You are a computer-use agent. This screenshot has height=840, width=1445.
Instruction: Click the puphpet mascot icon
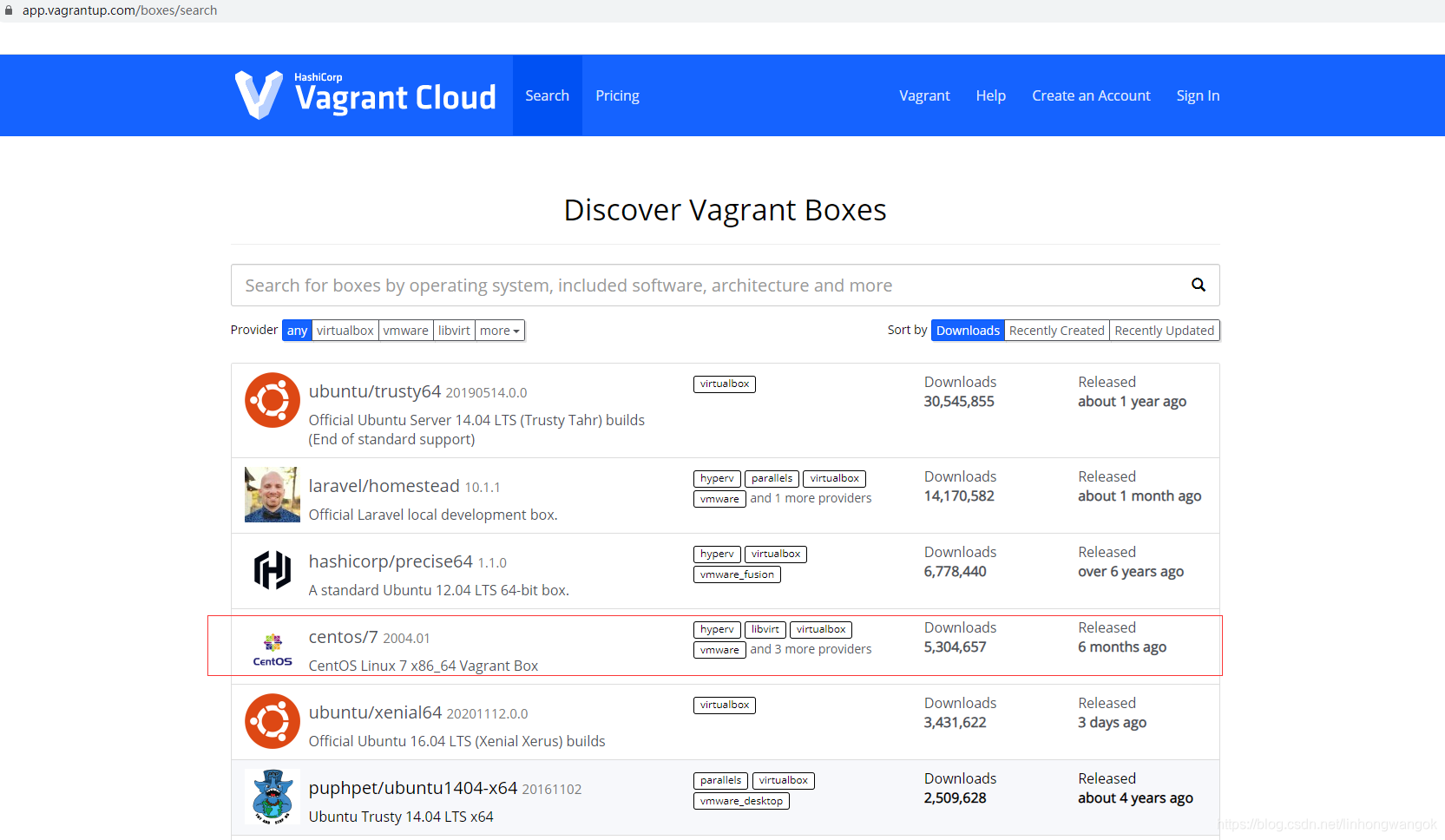tap(273, 797)
